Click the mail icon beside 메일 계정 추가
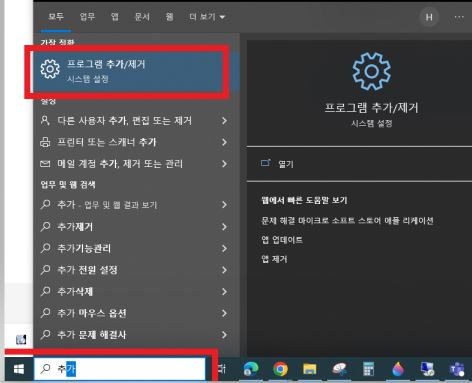 point(45,164)
